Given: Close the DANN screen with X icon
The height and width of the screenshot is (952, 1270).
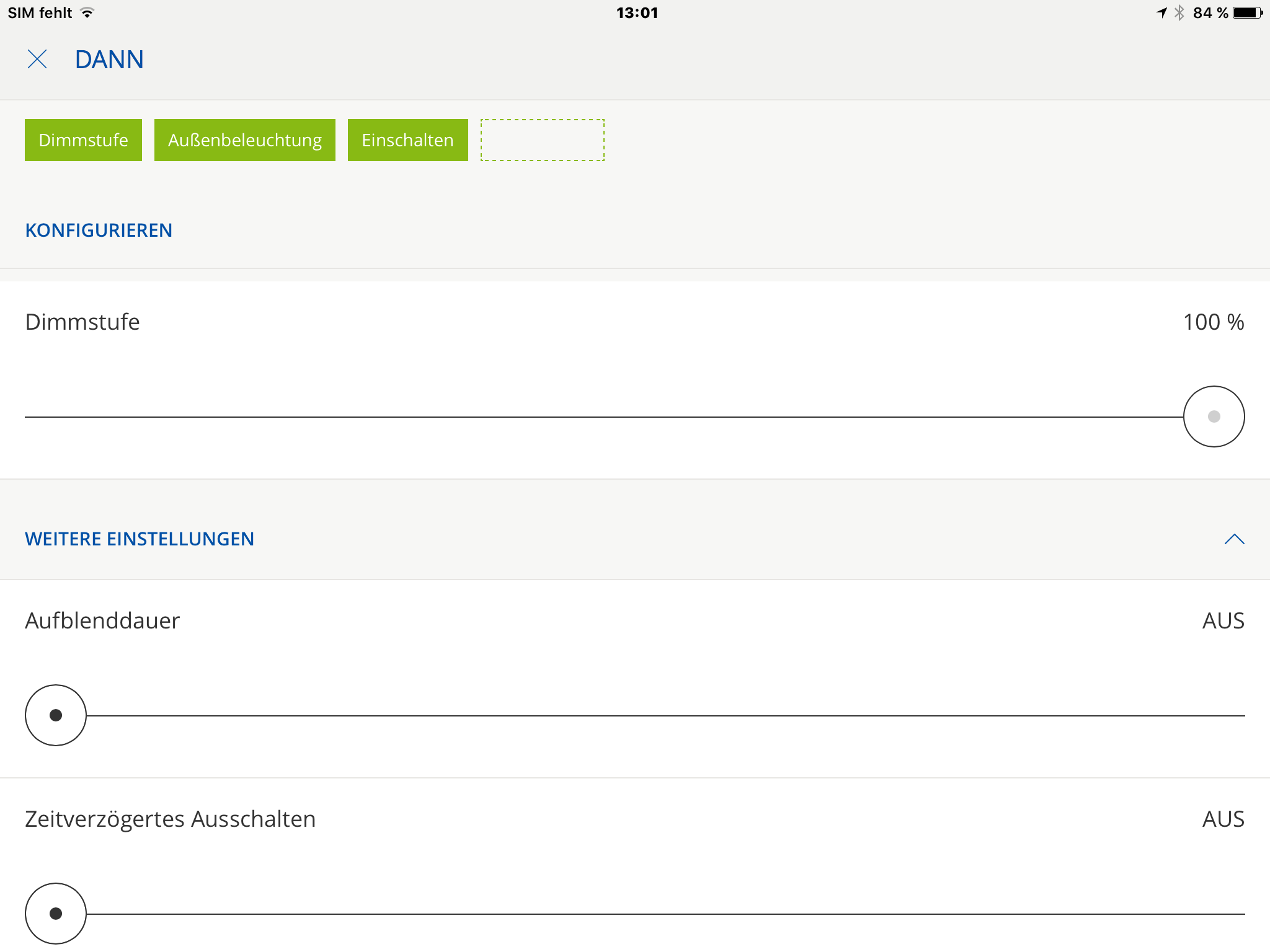Looking at the screenshot, I should (37, 59).
